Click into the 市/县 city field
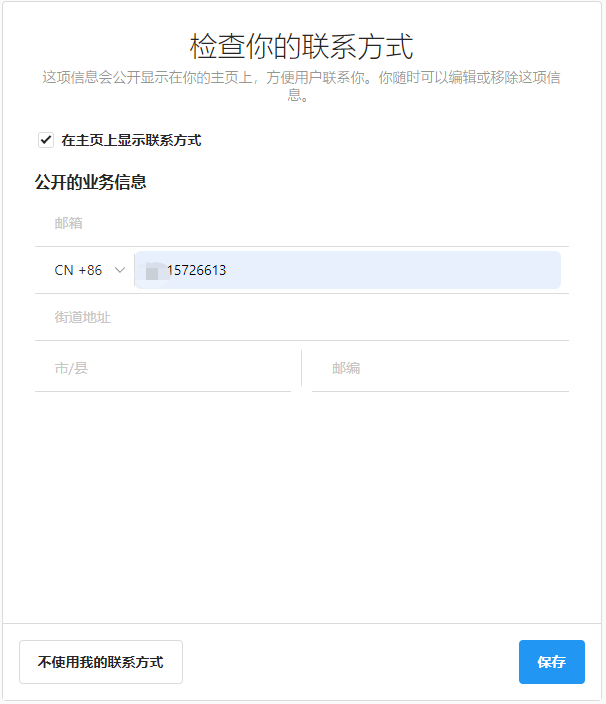 162,368
